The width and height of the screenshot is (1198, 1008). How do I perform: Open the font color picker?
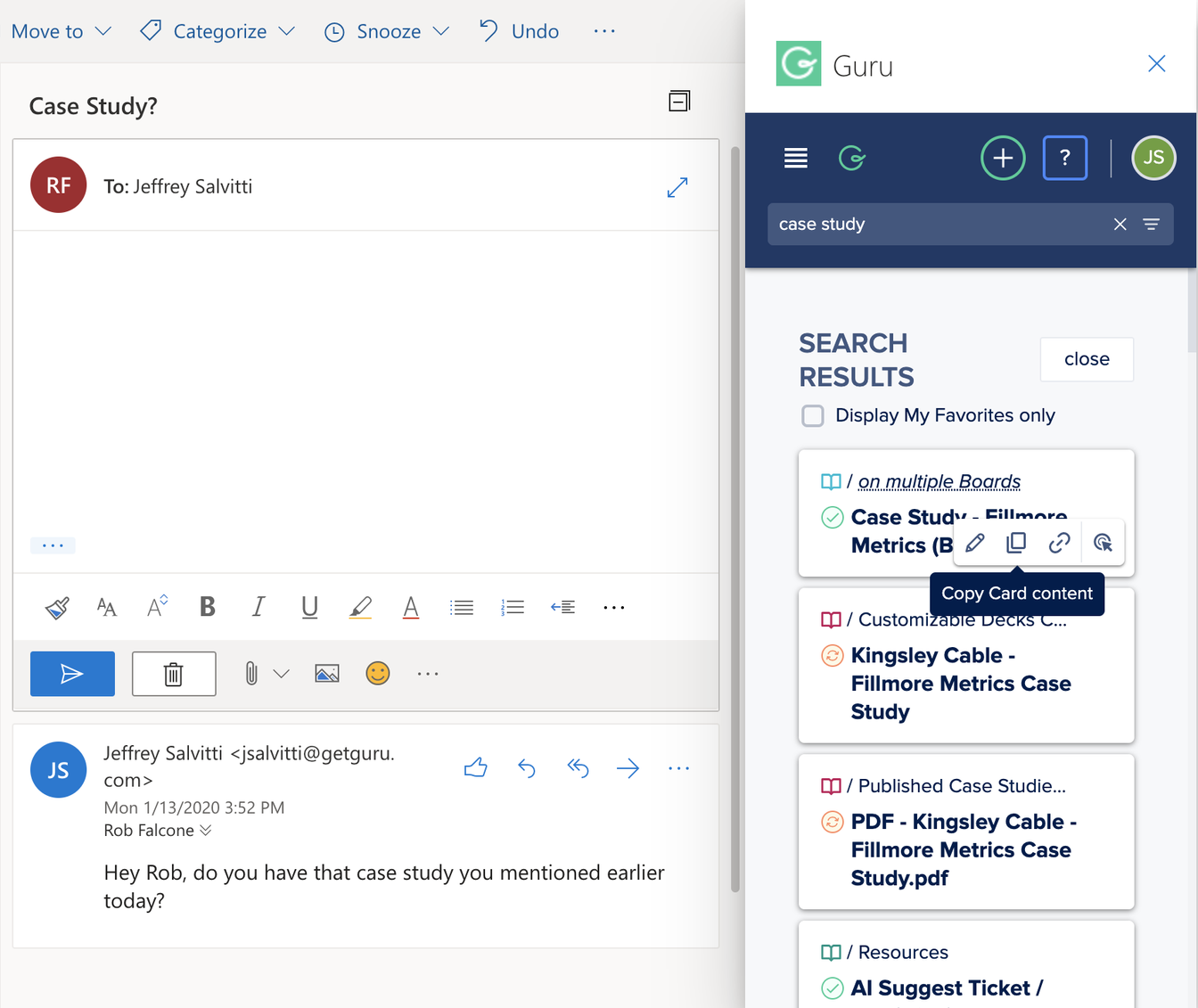click(410, 607)
